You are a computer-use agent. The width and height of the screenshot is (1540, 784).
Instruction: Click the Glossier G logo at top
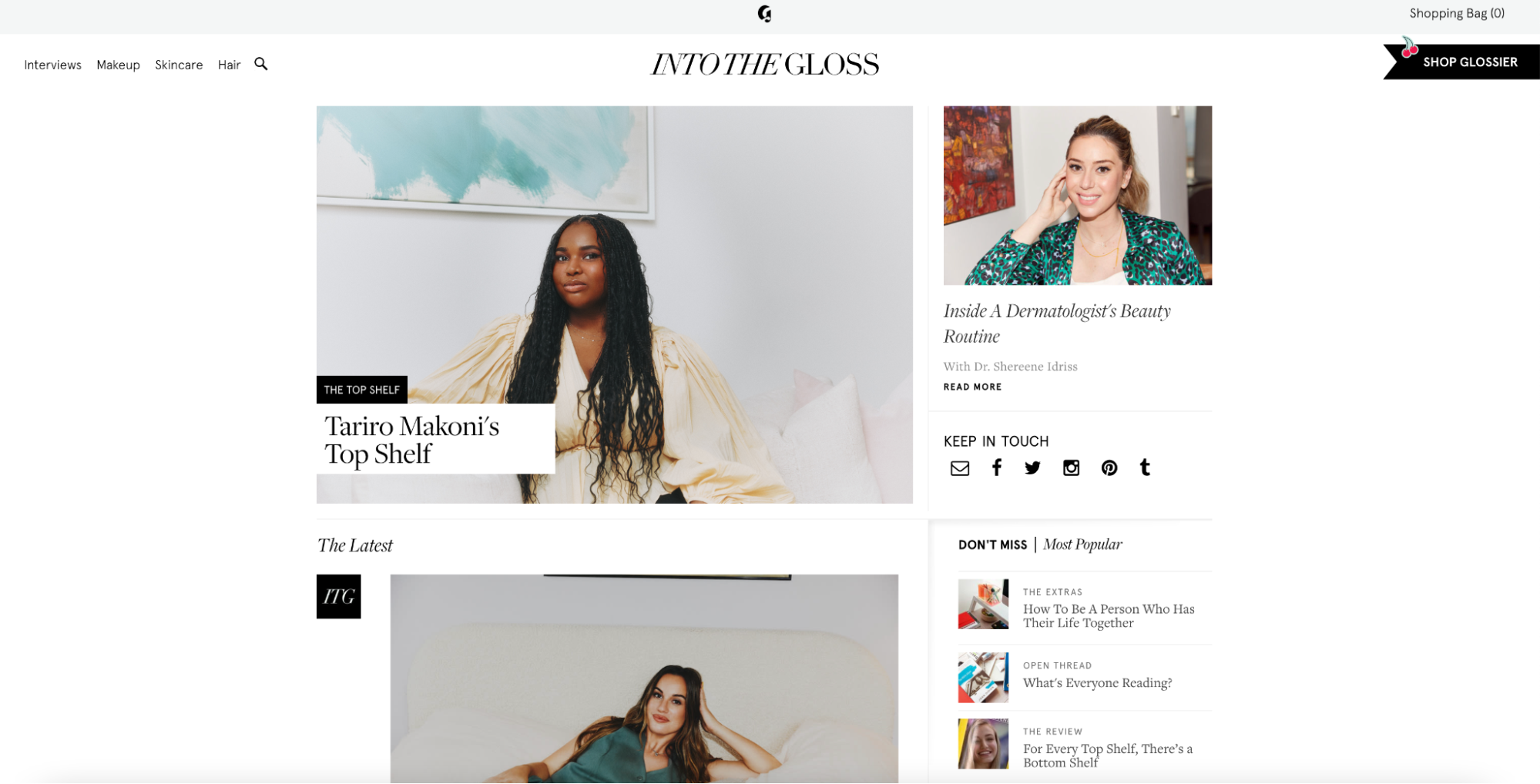point(764,14)
